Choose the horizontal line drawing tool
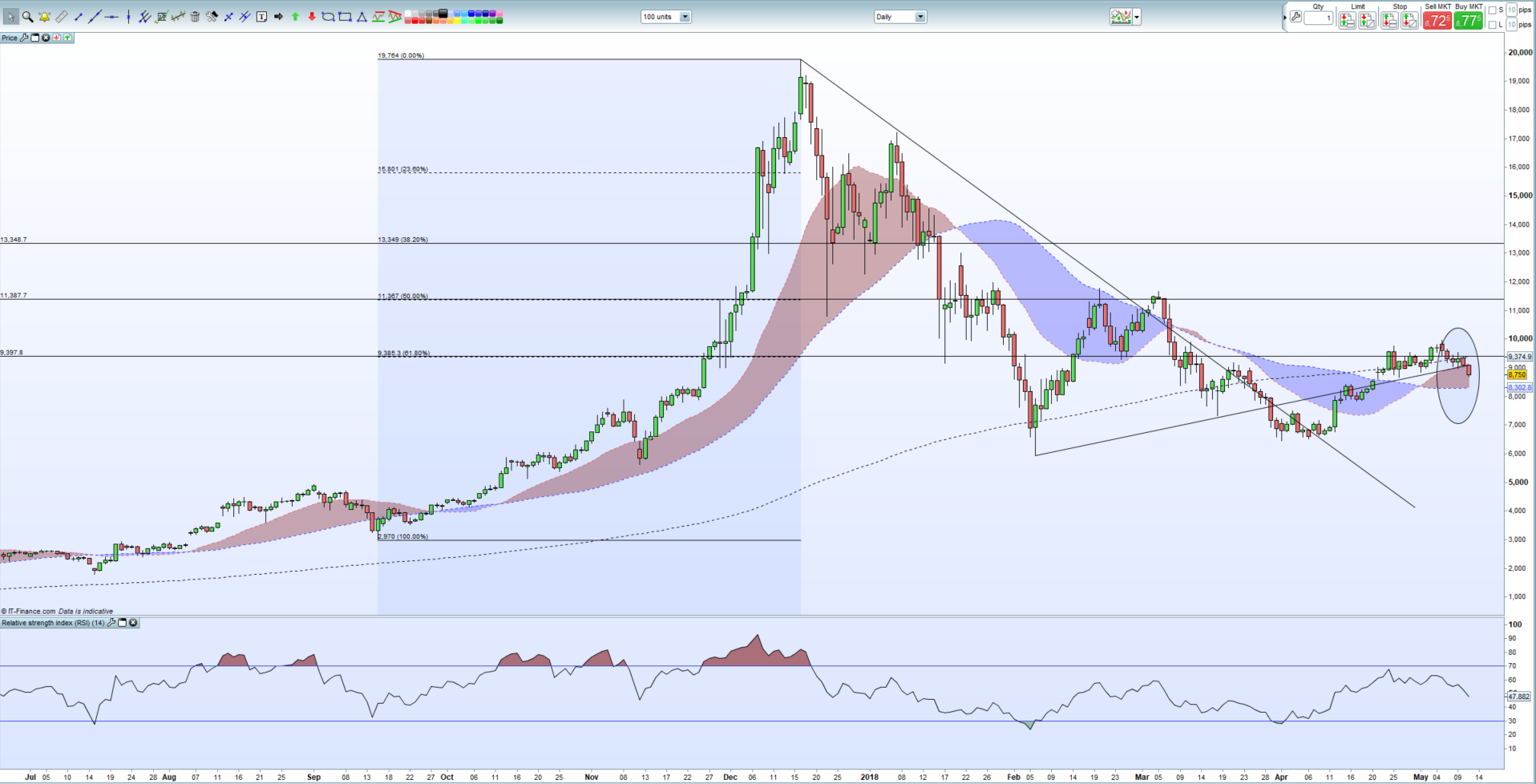 coord(111,17)
